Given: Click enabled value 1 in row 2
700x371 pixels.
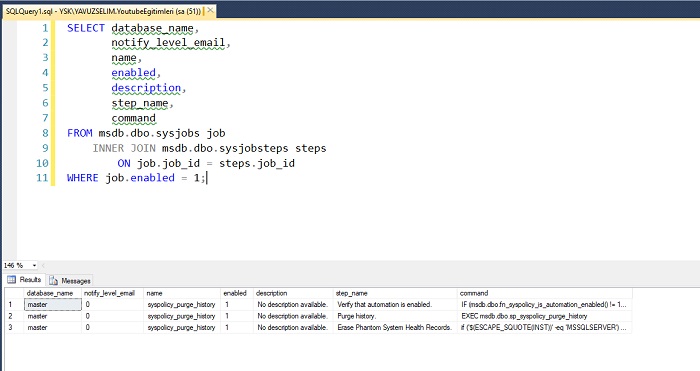Looking at the screenshot, I should click(x=237, y=316).
